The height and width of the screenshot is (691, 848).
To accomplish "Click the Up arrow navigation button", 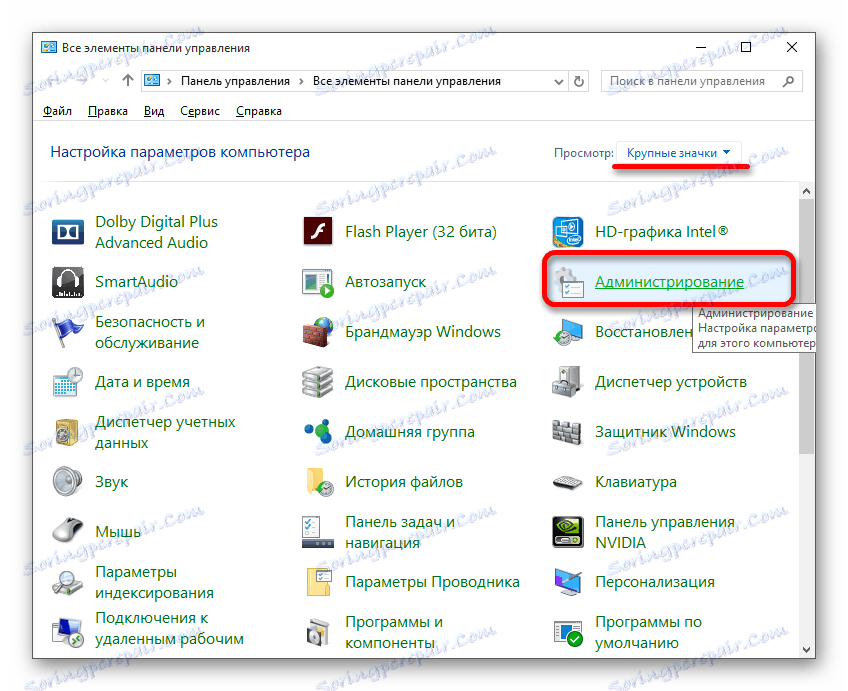I will pos(128,81).
